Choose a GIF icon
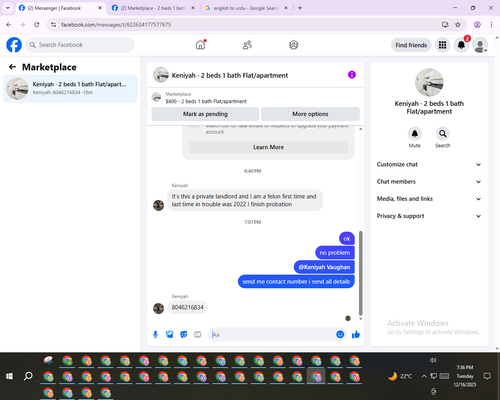Screen dimensions: 500x400 pyautogui.click(x=198, y=334)
